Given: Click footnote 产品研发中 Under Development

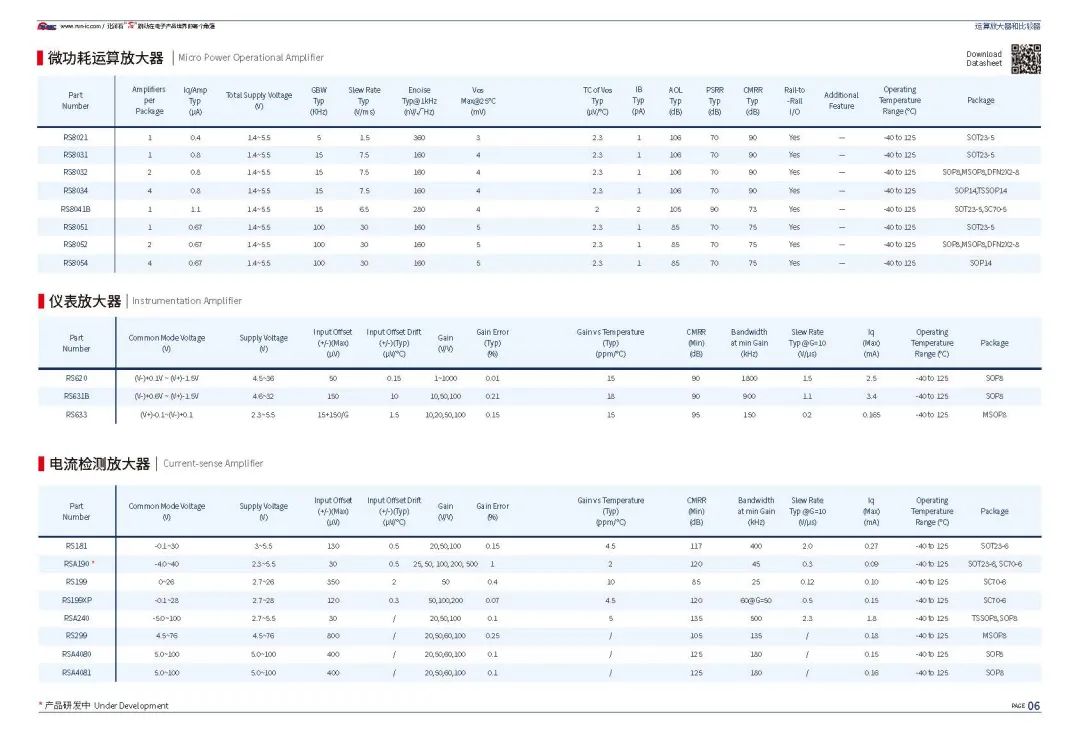Looking at the screenshot, I should tap(106, 705).
